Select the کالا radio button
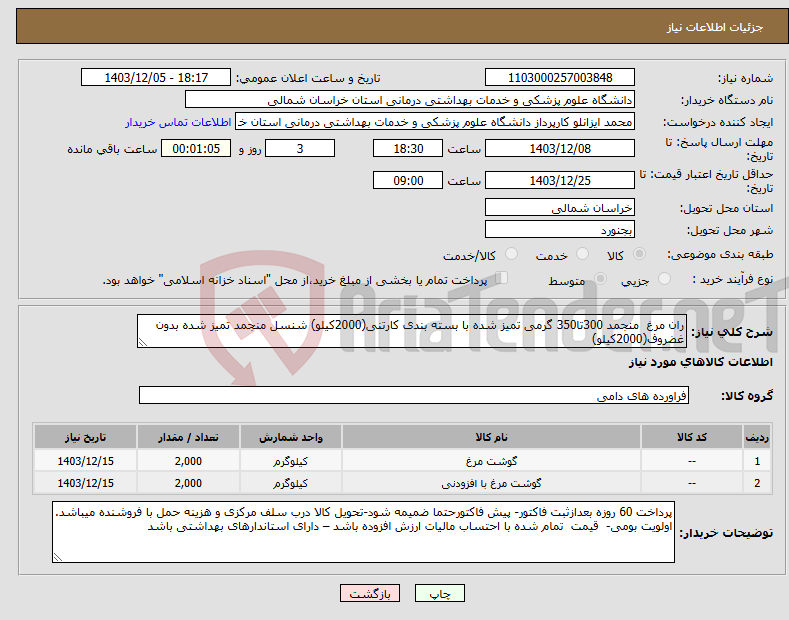The width and height of the screenshot is (789, 620). point(639,254)
